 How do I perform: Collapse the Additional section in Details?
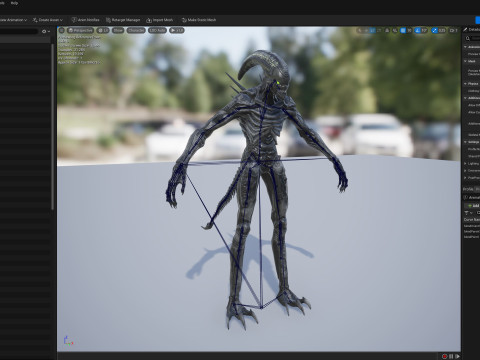466,98
